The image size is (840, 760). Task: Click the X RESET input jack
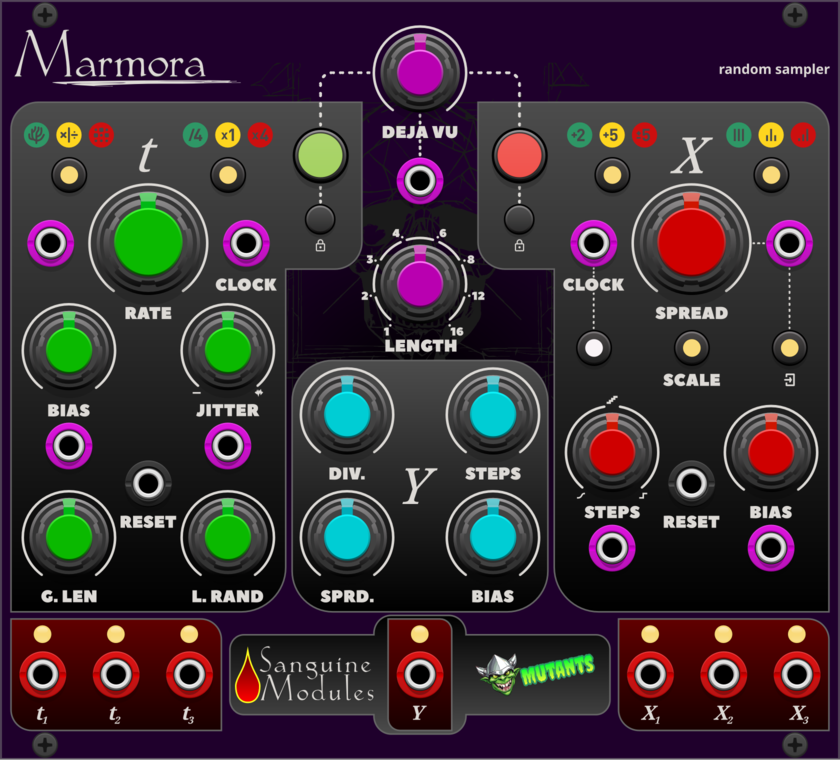click(x=692, y=484)
